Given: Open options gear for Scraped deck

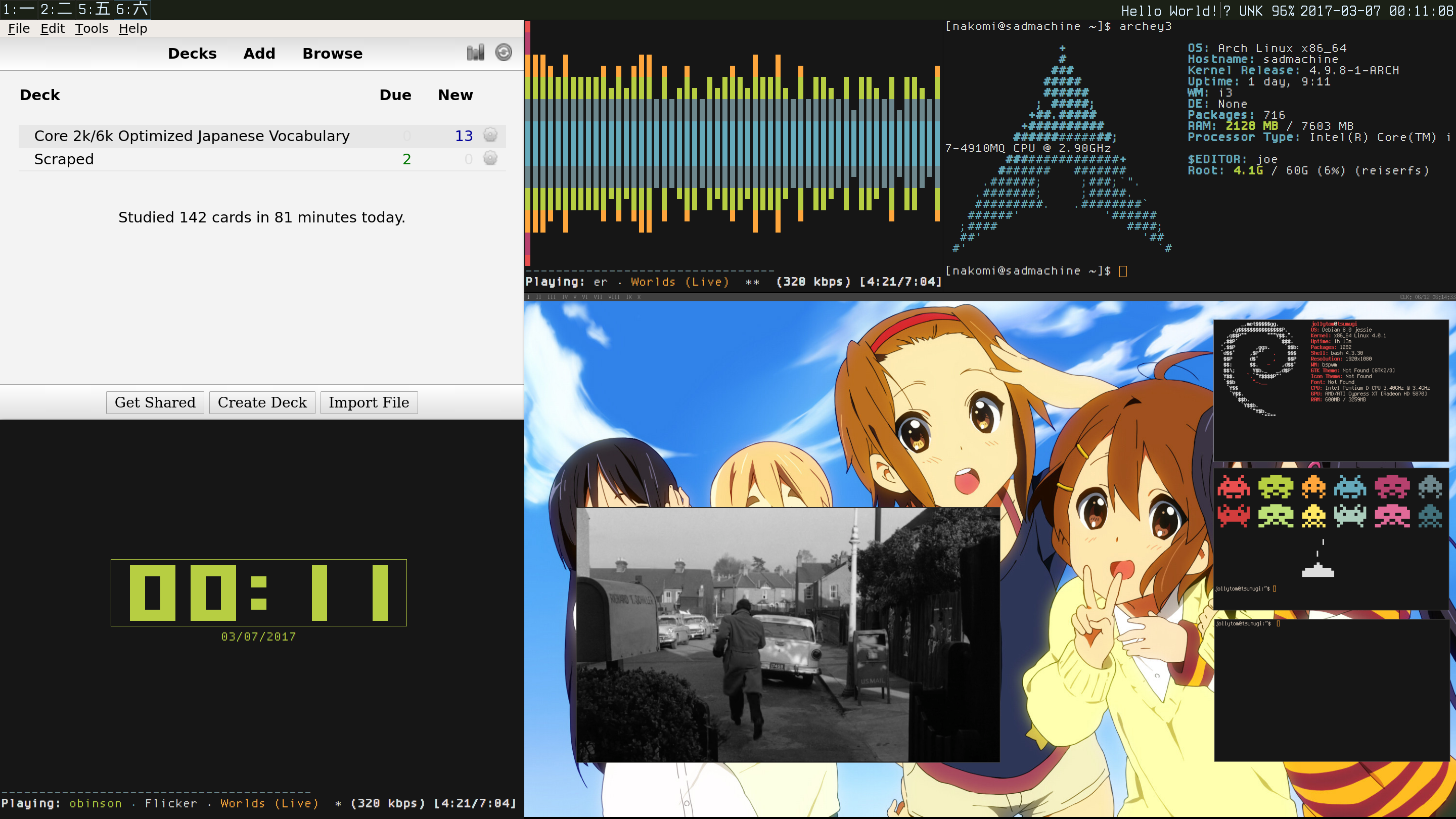Looking at the screenshot, I should [490, 159].
